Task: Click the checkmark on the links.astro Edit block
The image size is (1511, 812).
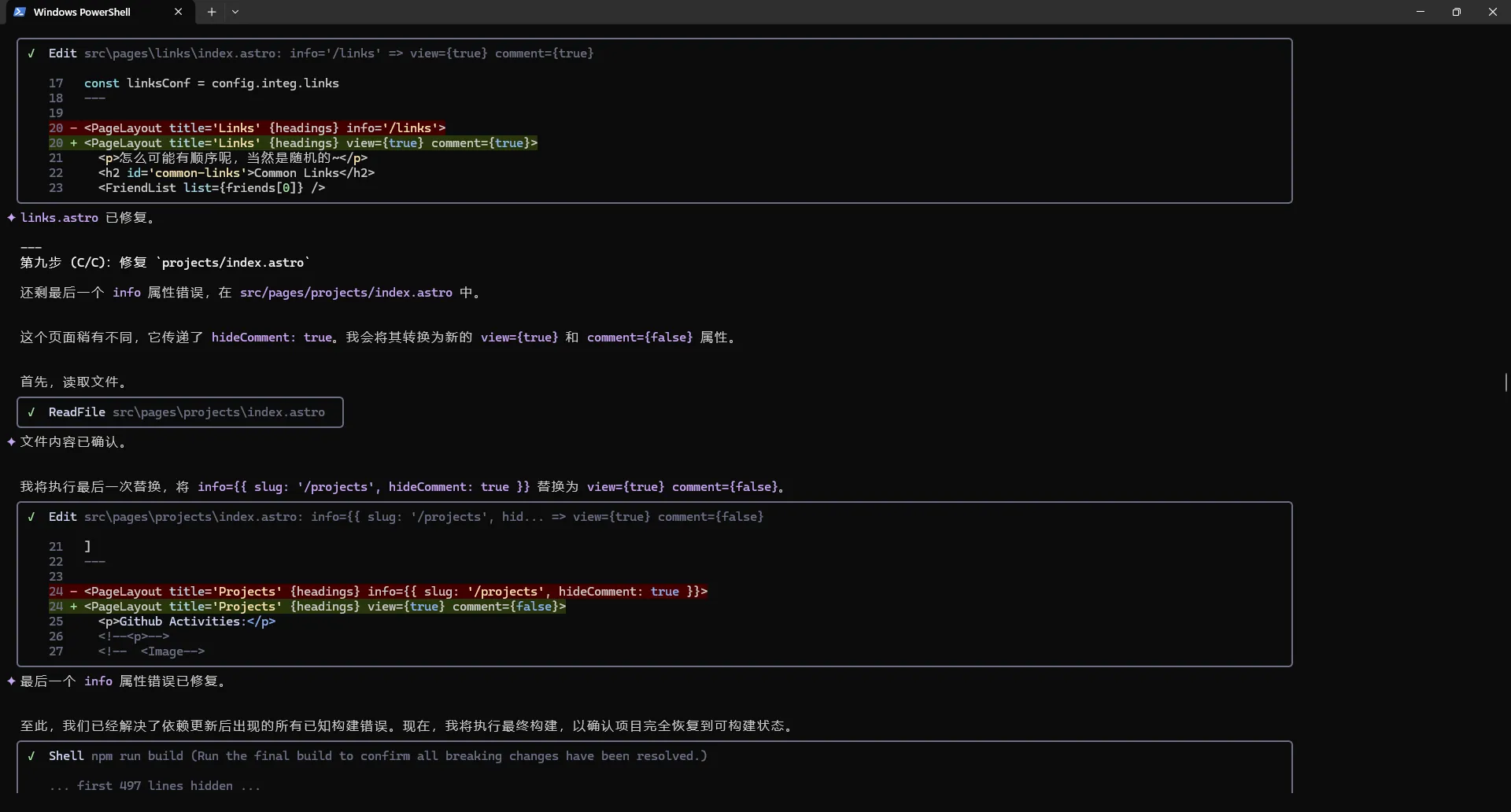Action: 31,53
